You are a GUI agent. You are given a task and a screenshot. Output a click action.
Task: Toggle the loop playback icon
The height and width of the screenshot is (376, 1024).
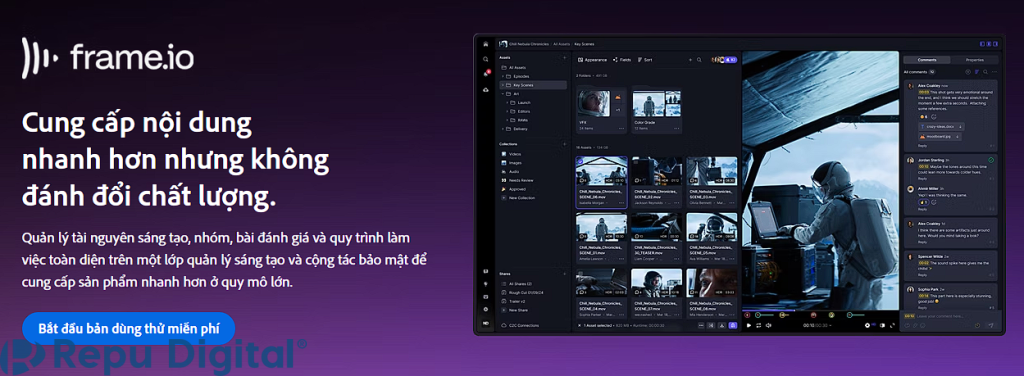click(x=758, y=325)
